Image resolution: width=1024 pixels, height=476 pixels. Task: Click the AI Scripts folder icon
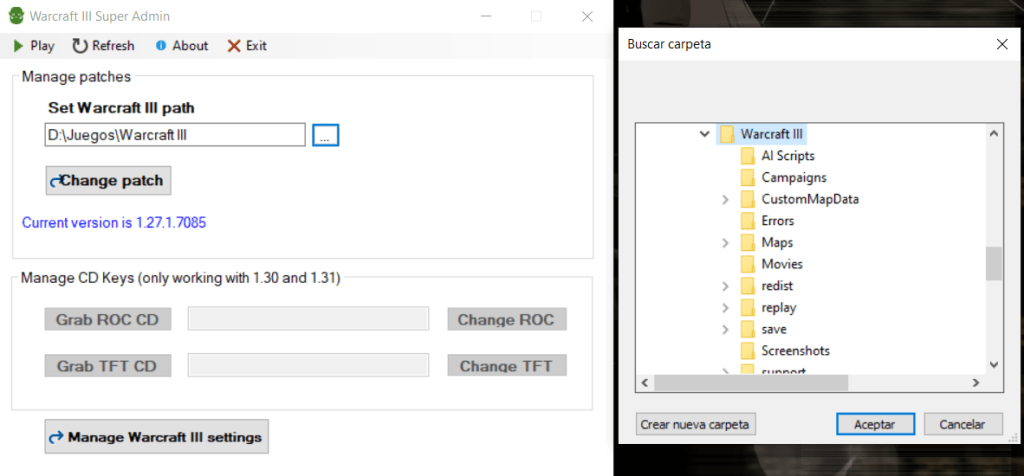[x=748, y=156]
